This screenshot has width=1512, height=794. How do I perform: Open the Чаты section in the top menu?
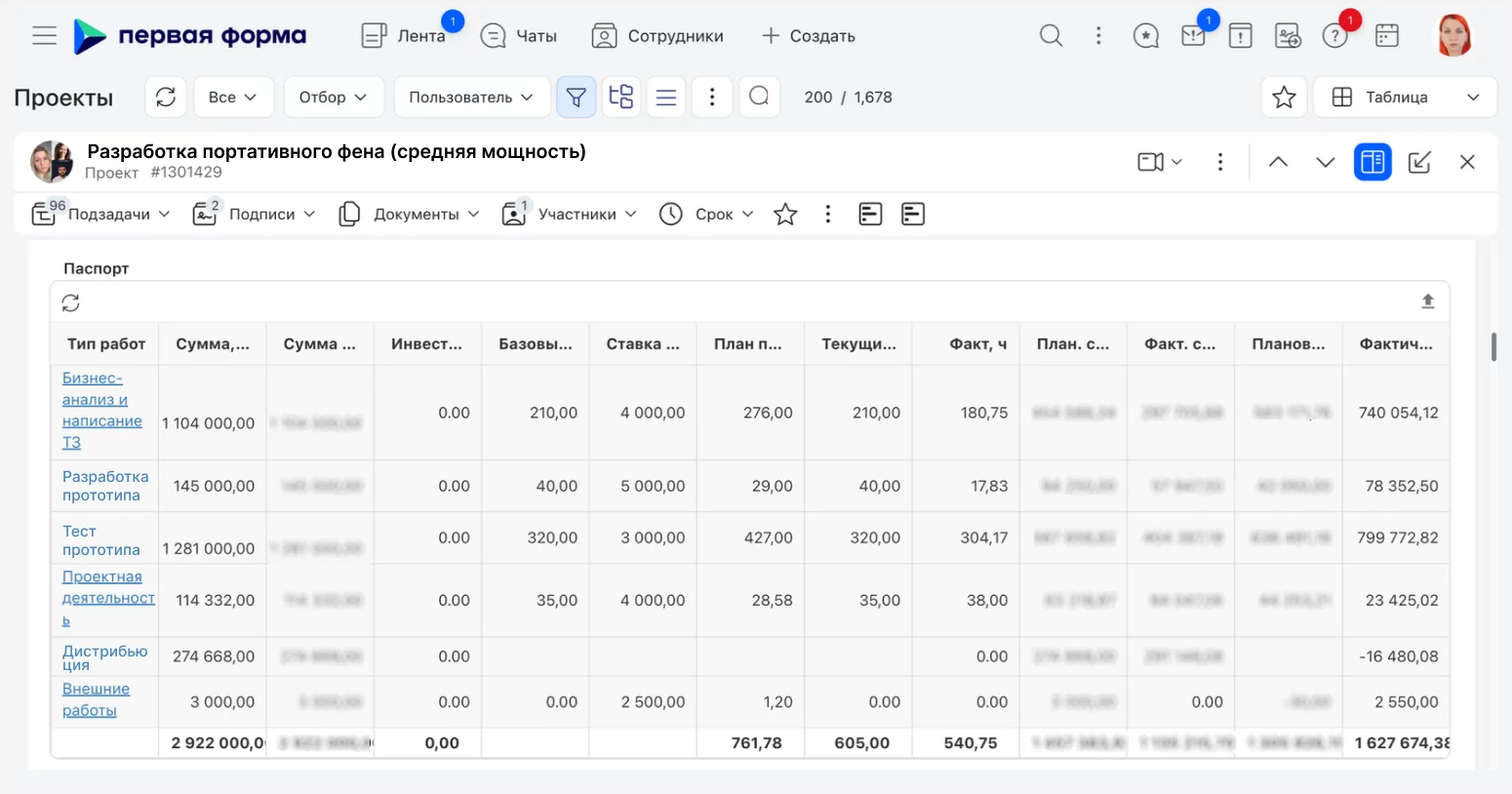(x=518, y=35)
